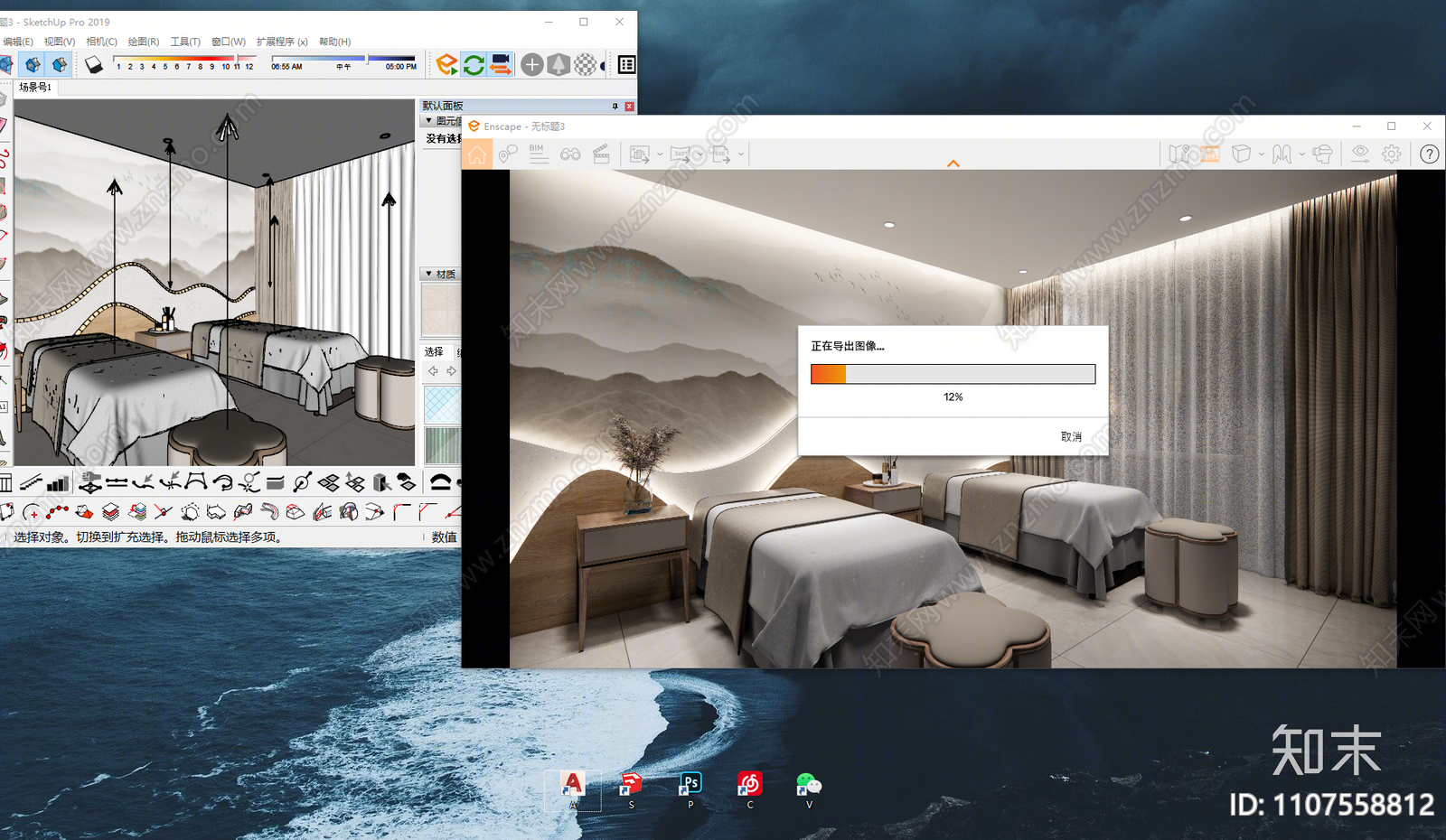This screenshot has height=840, width=1446.
Task: Click the current material preview swatch
Action: (x=441, y=310)
